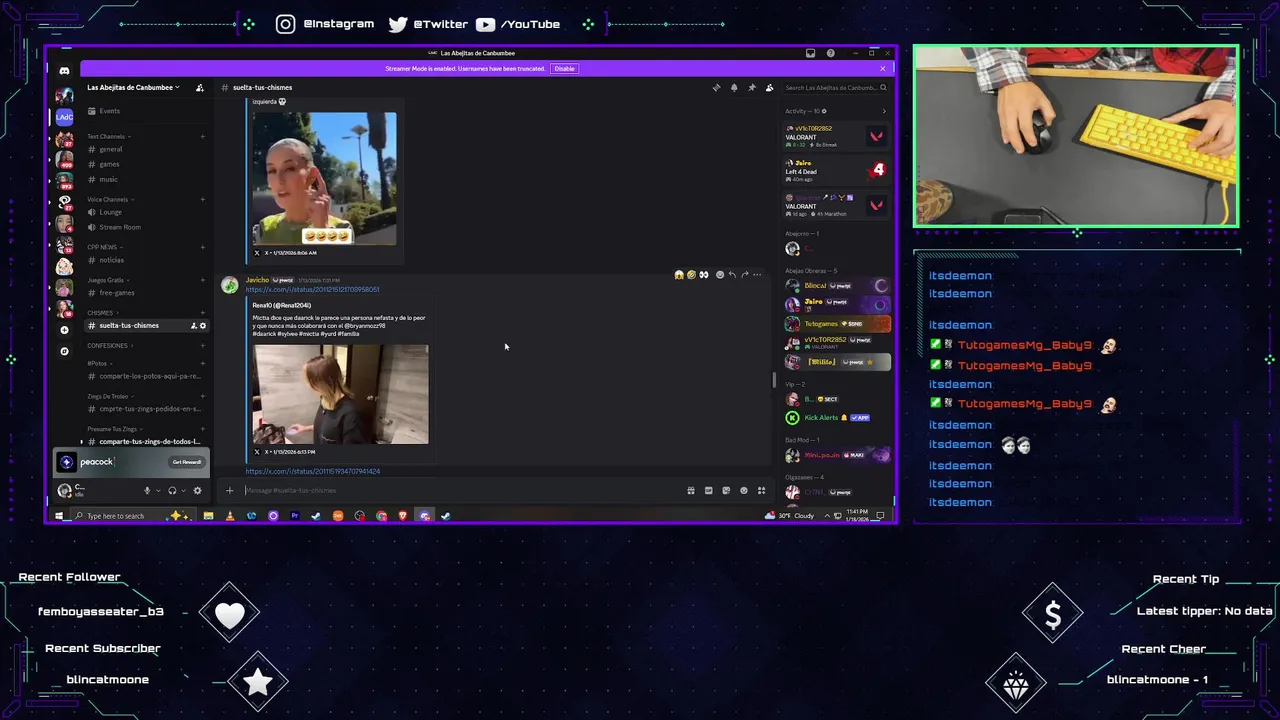The image size is (1280, 720).
Task: Open notification settings bell in header
Action: coord(734,87)
